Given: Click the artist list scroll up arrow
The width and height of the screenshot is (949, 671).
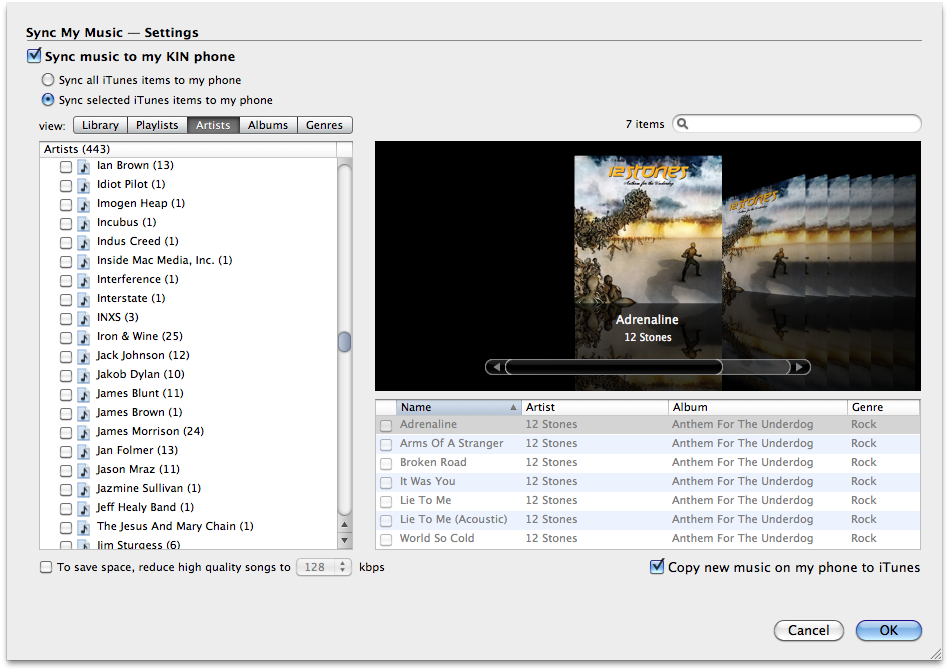Looking at the screenshot, I should tap(344, 525).
